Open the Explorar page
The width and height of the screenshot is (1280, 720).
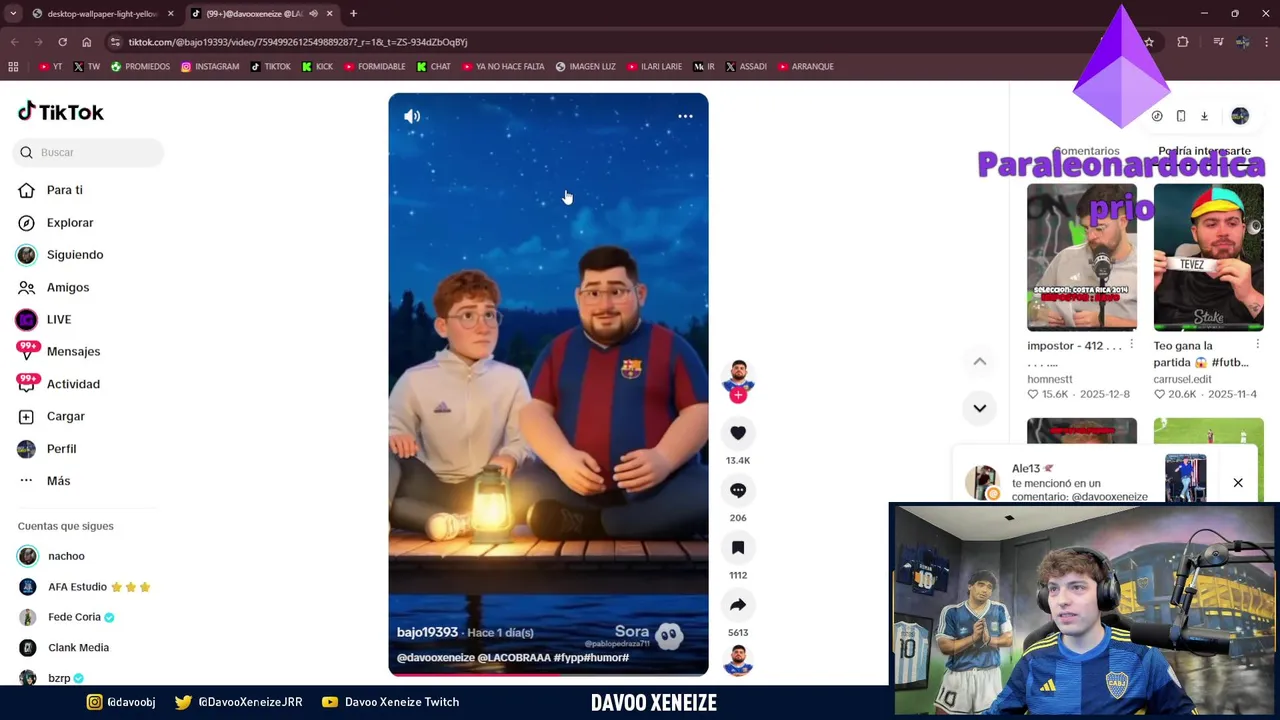(69, 222)
